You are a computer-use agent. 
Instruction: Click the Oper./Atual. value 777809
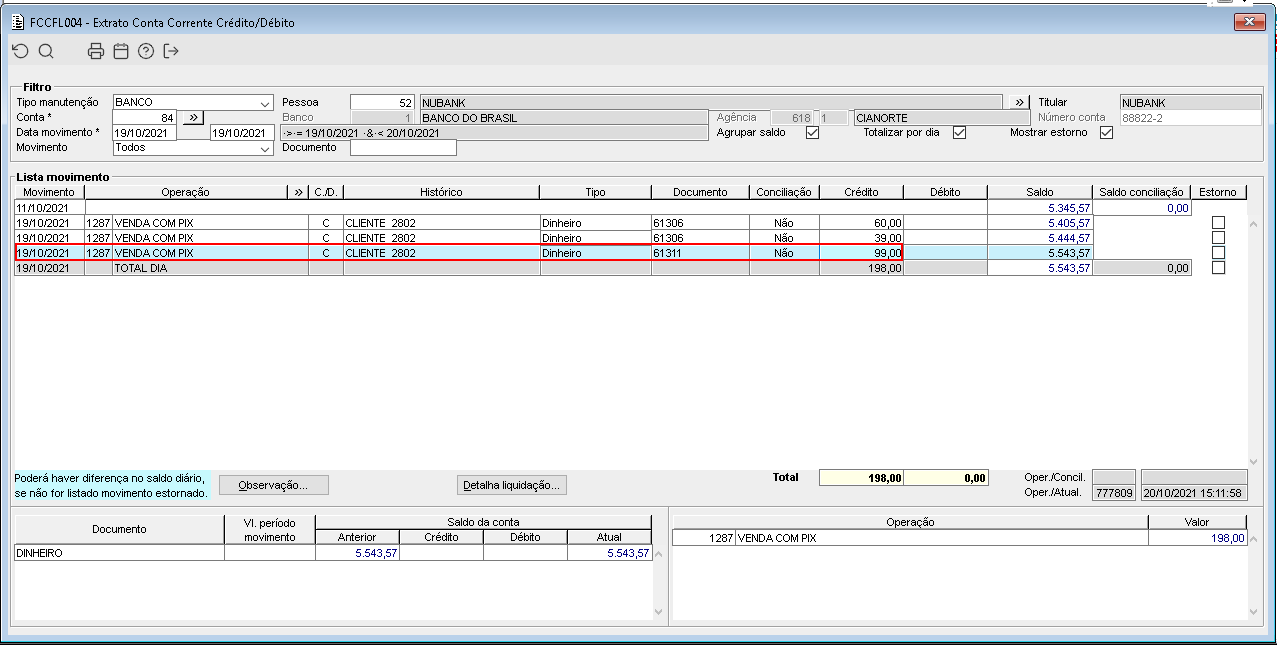tap(1114, 493)
